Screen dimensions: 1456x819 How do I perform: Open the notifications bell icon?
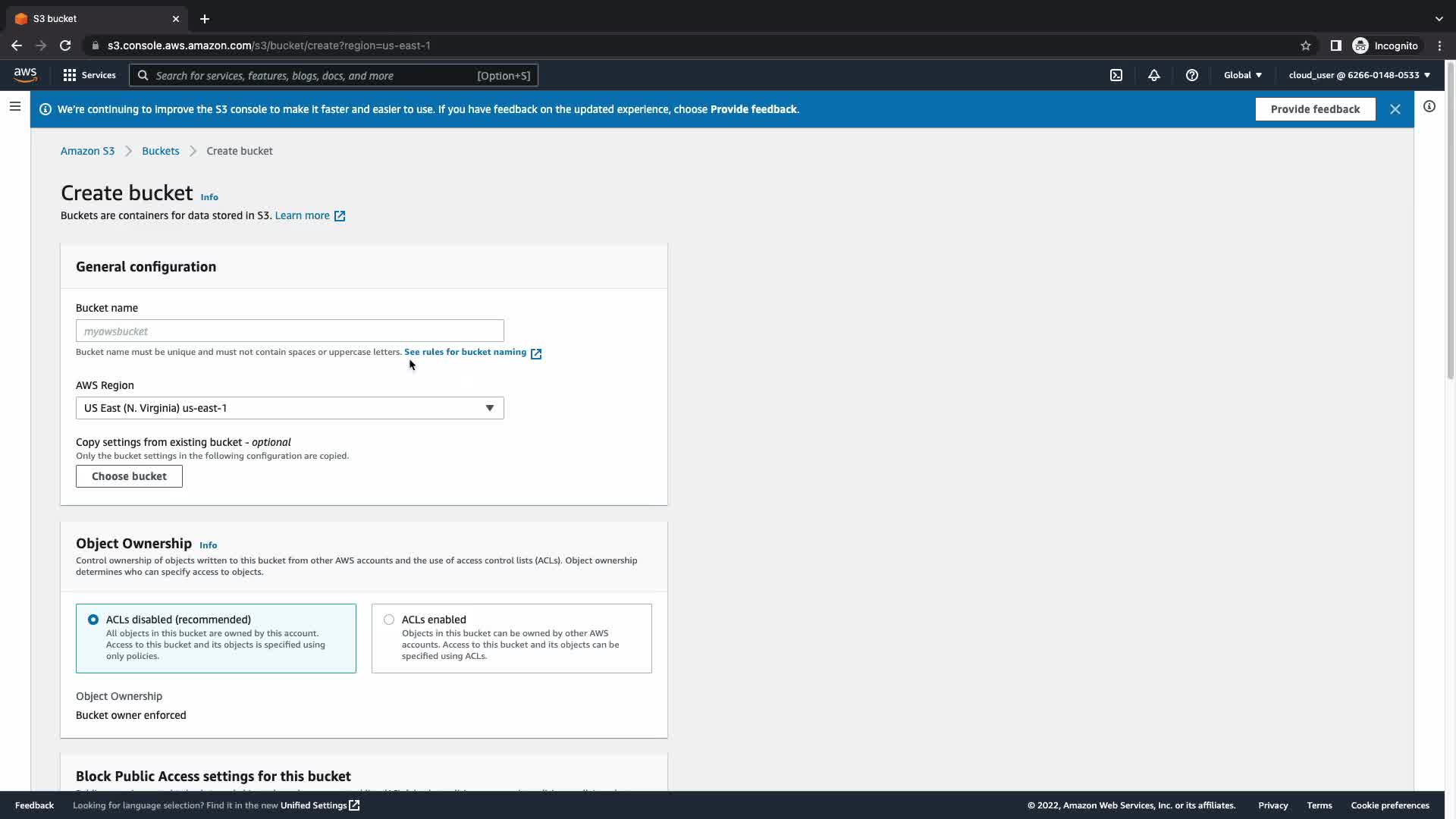pos(1153,75)
